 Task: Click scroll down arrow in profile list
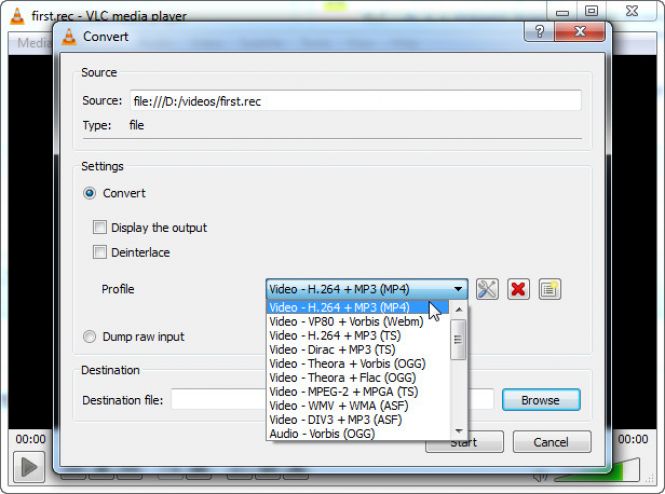458,431
